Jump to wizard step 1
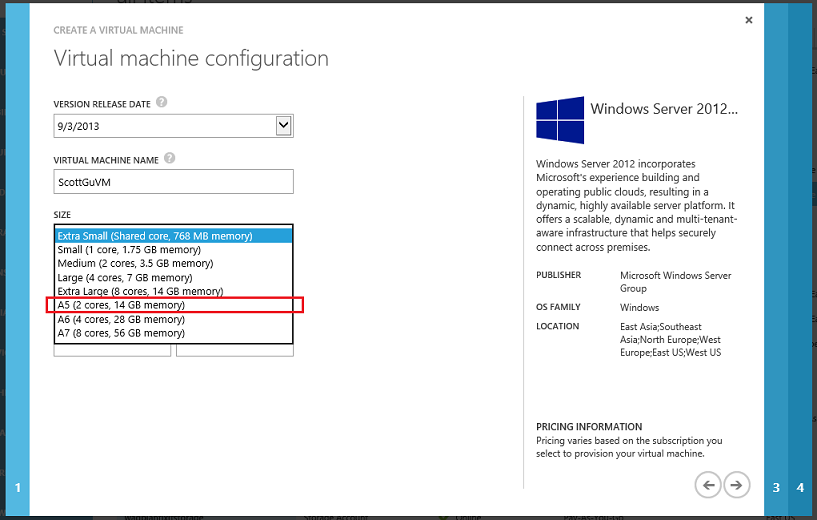 tap(18, 488)
